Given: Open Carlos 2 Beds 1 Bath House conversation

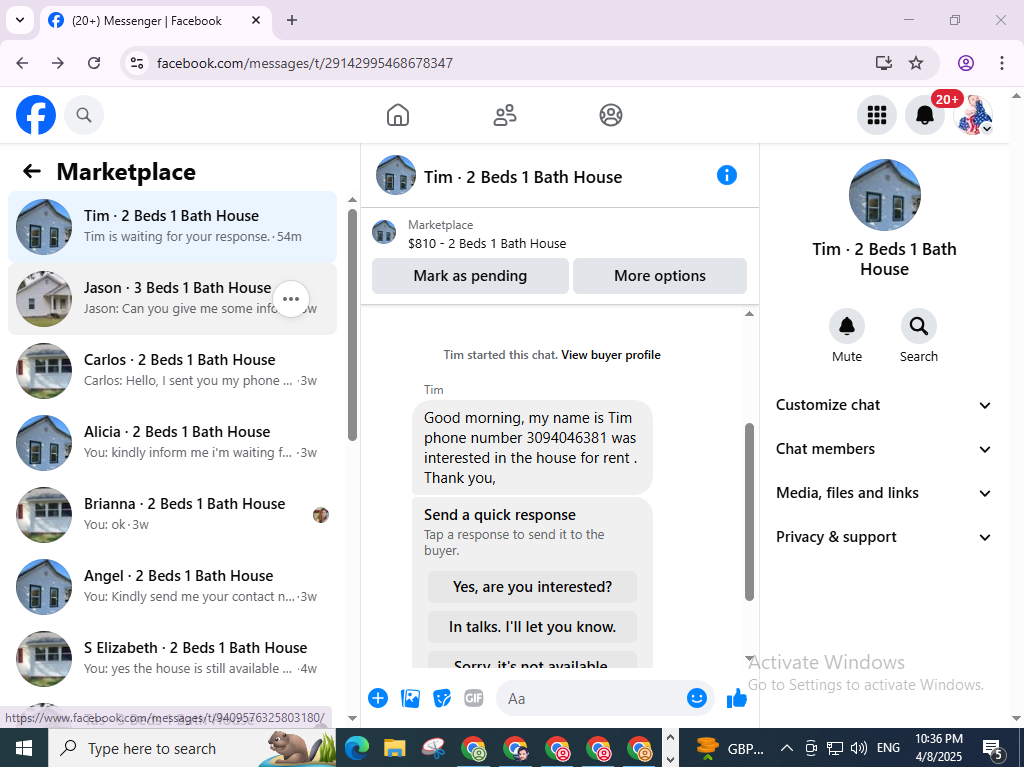Looking at the screenshot, I should pos(172,370).
